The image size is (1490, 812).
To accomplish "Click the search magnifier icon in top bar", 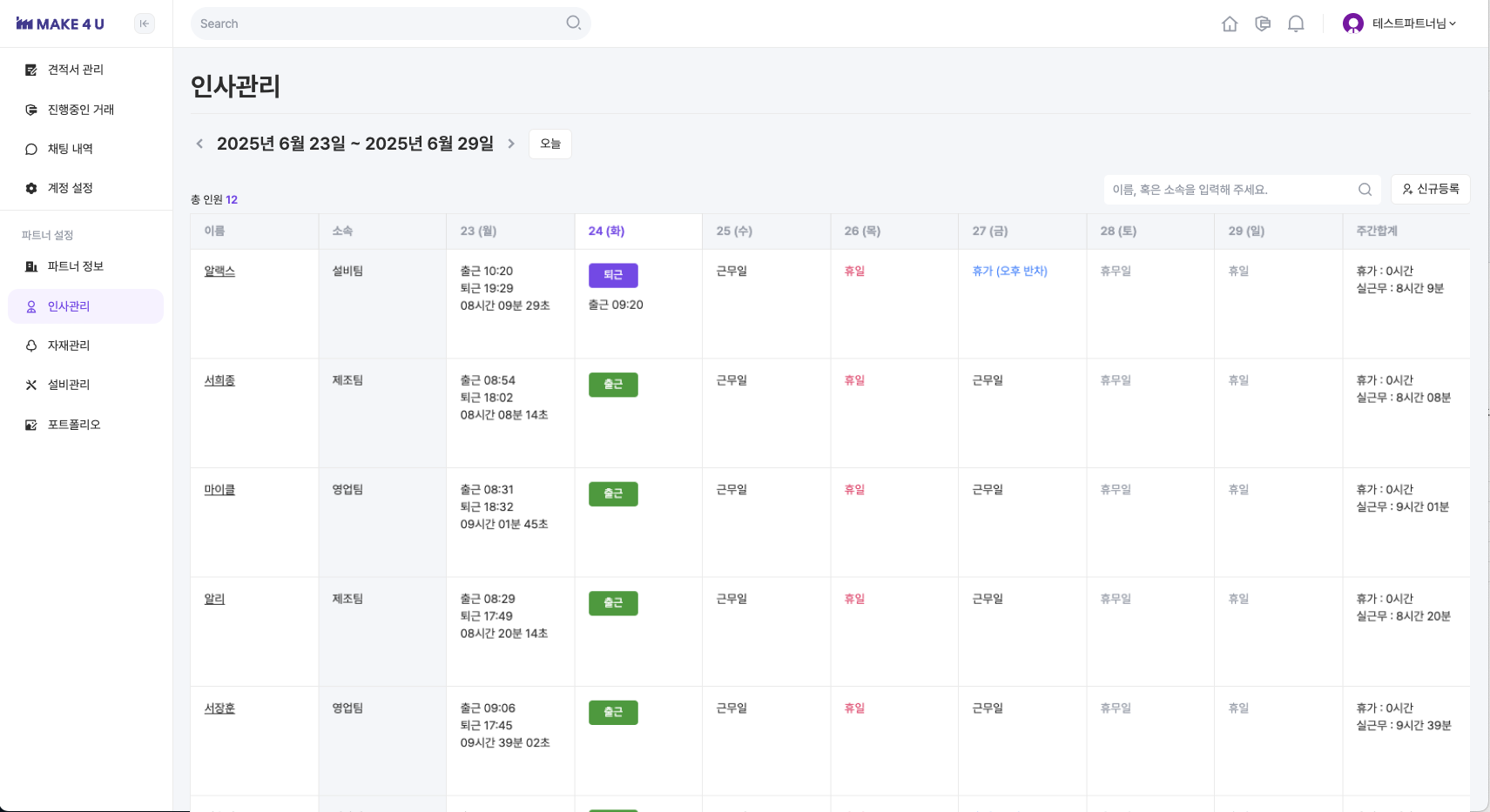I will [x=573, y=23].
